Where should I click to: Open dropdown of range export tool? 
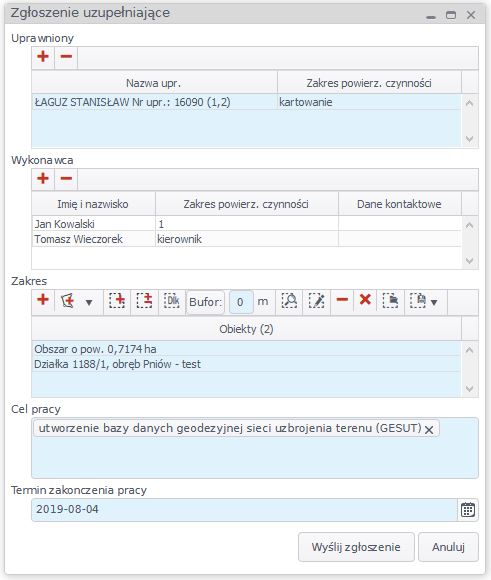pos(434,303)
